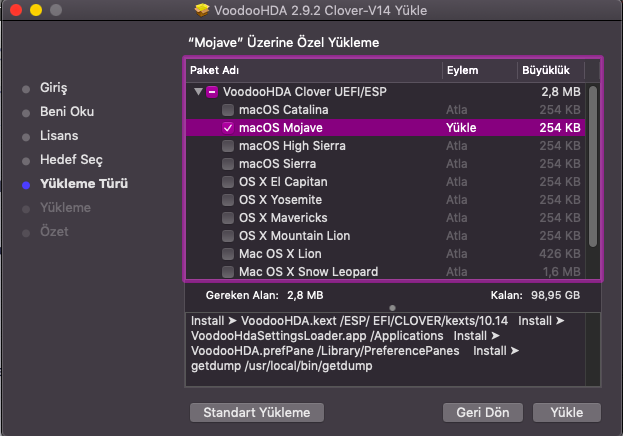Click the pane resize handle dot
The height and width of the screenshot is (436, 623).
(x=393, y=307)
